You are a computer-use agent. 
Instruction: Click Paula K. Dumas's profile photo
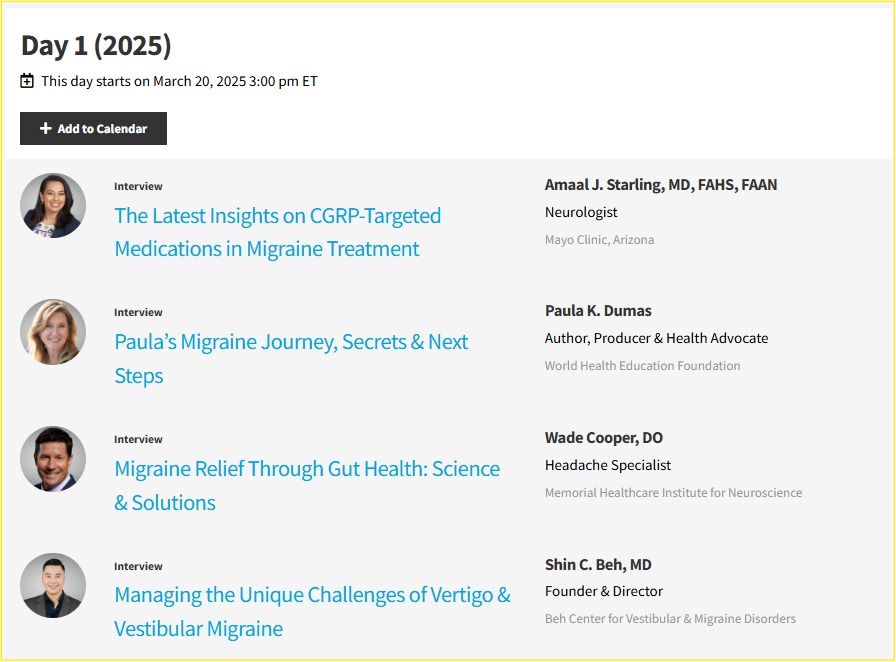tap(53, 332)
